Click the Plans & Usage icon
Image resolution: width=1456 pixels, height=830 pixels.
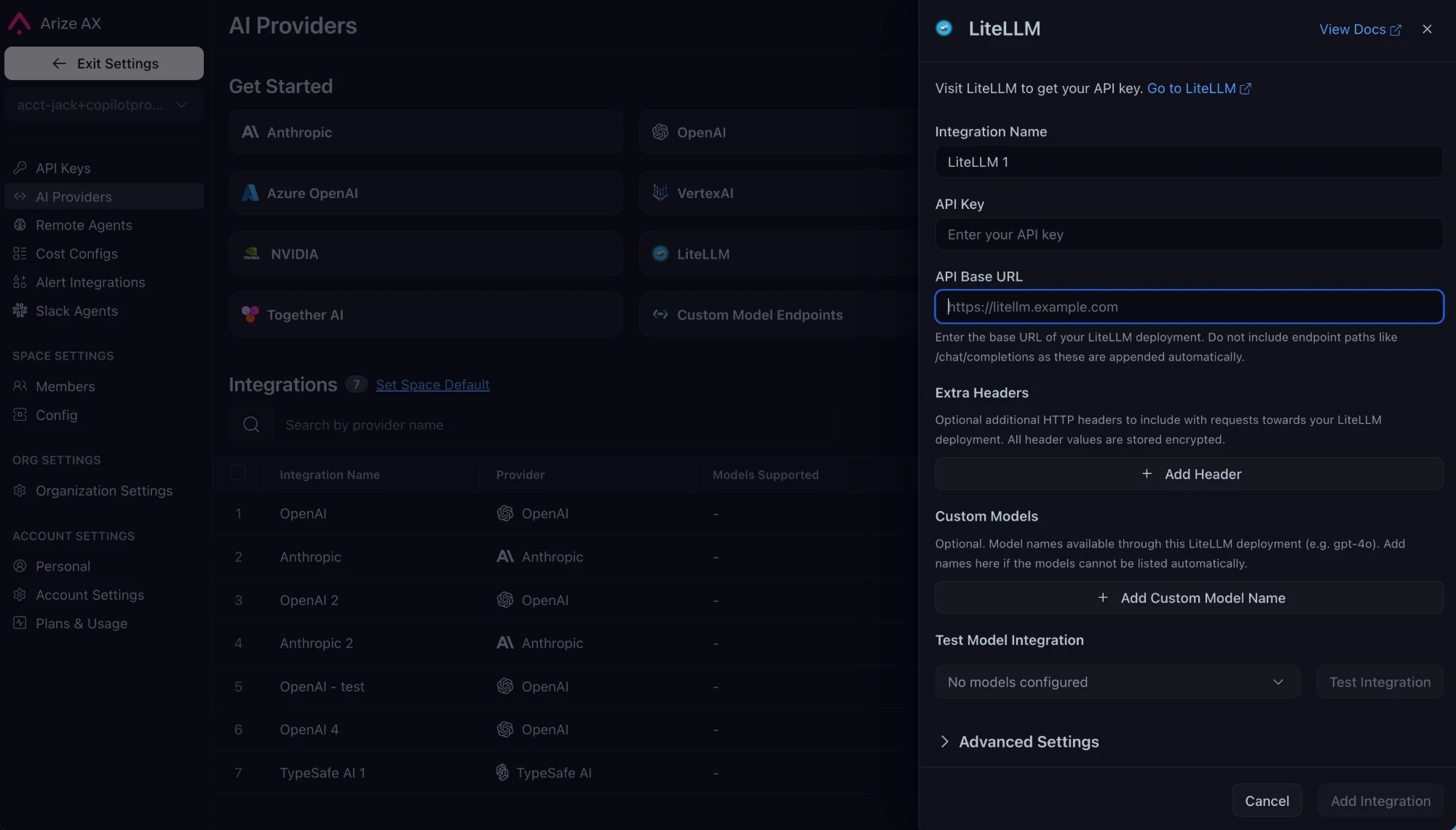(x=20, y=623)
